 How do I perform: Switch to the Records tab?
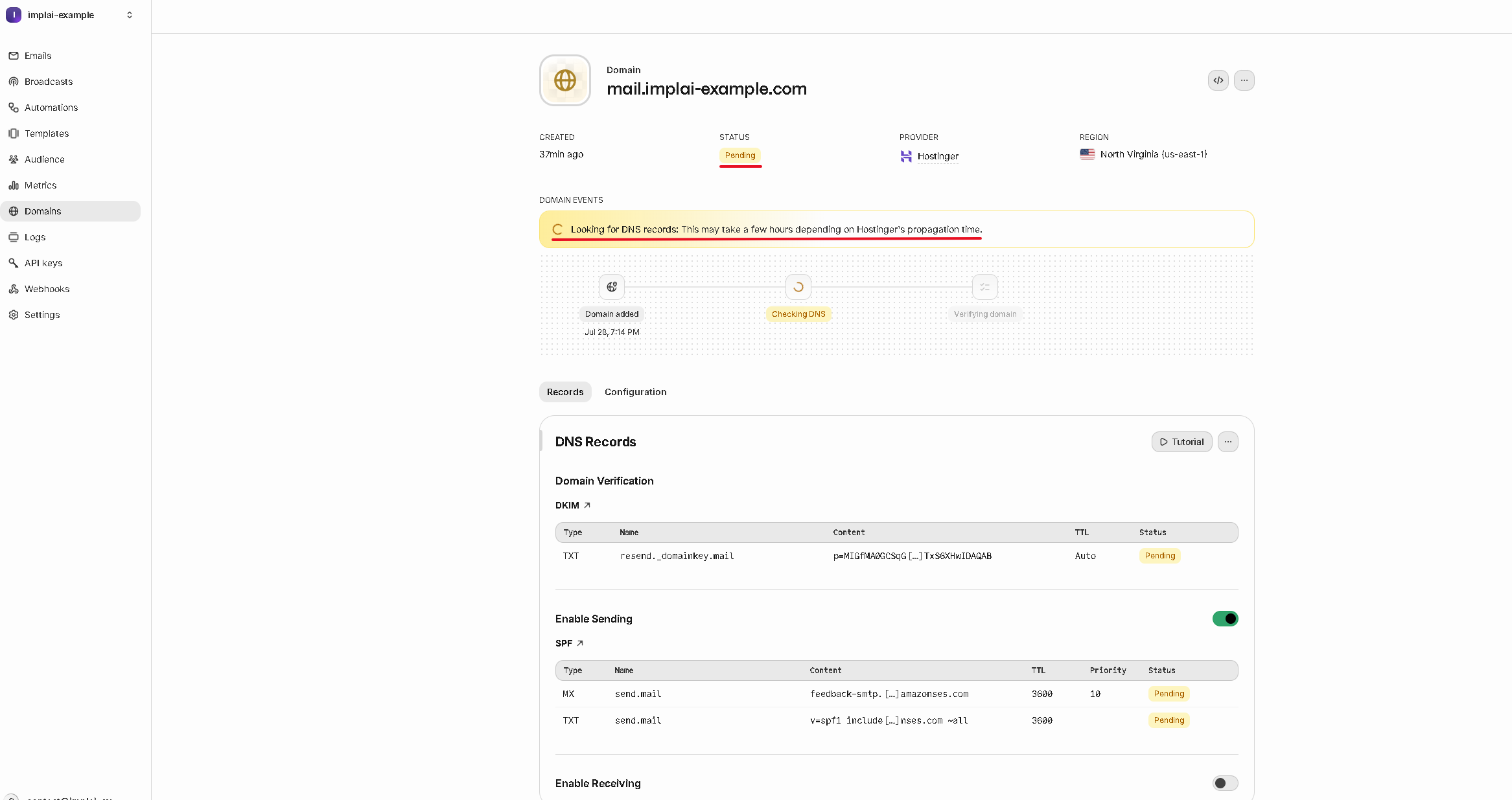(x=565, y=392)
